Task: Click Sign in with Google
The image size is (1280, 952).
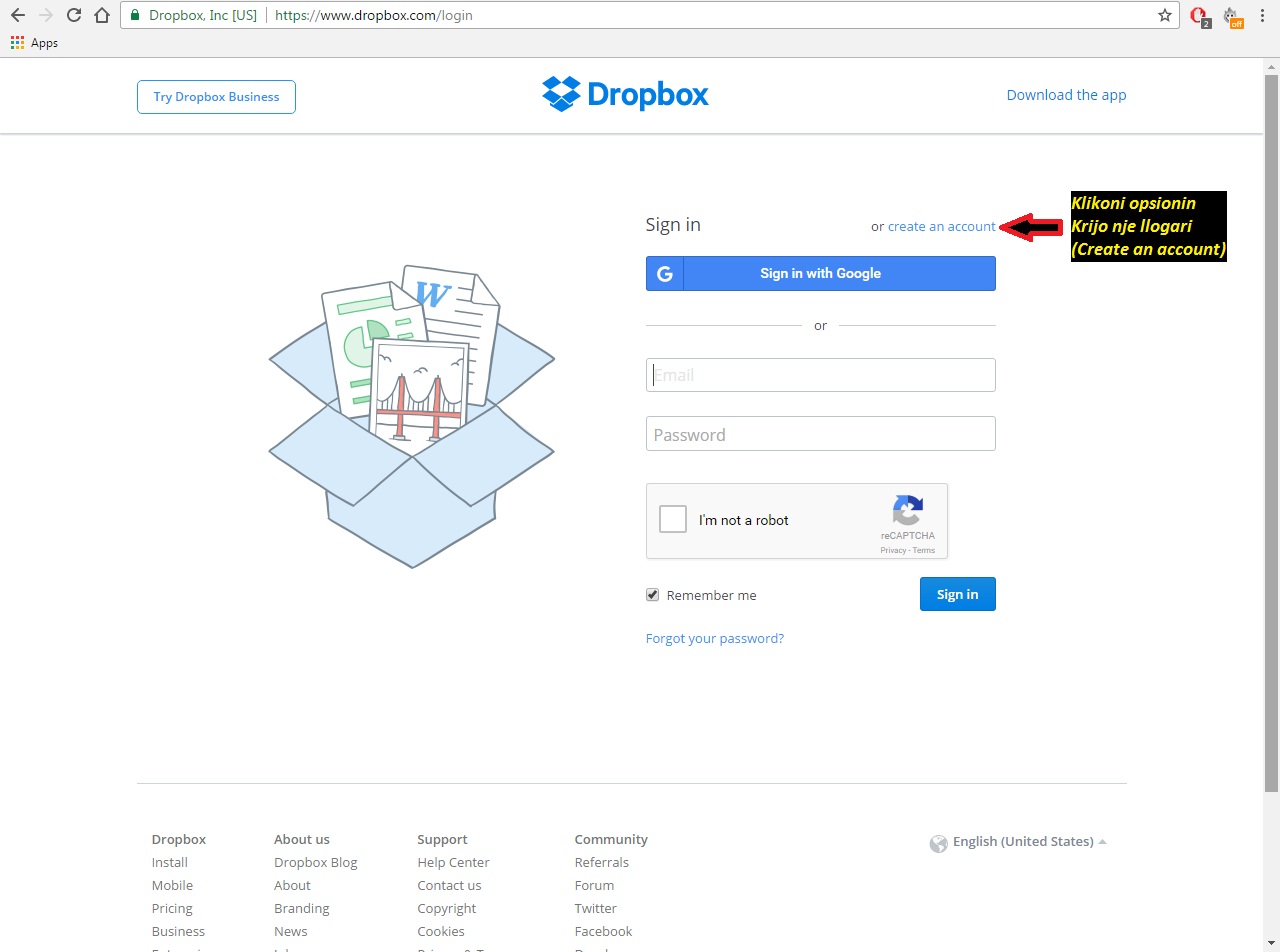Action: pyautogui.click(x=820, y=273)
